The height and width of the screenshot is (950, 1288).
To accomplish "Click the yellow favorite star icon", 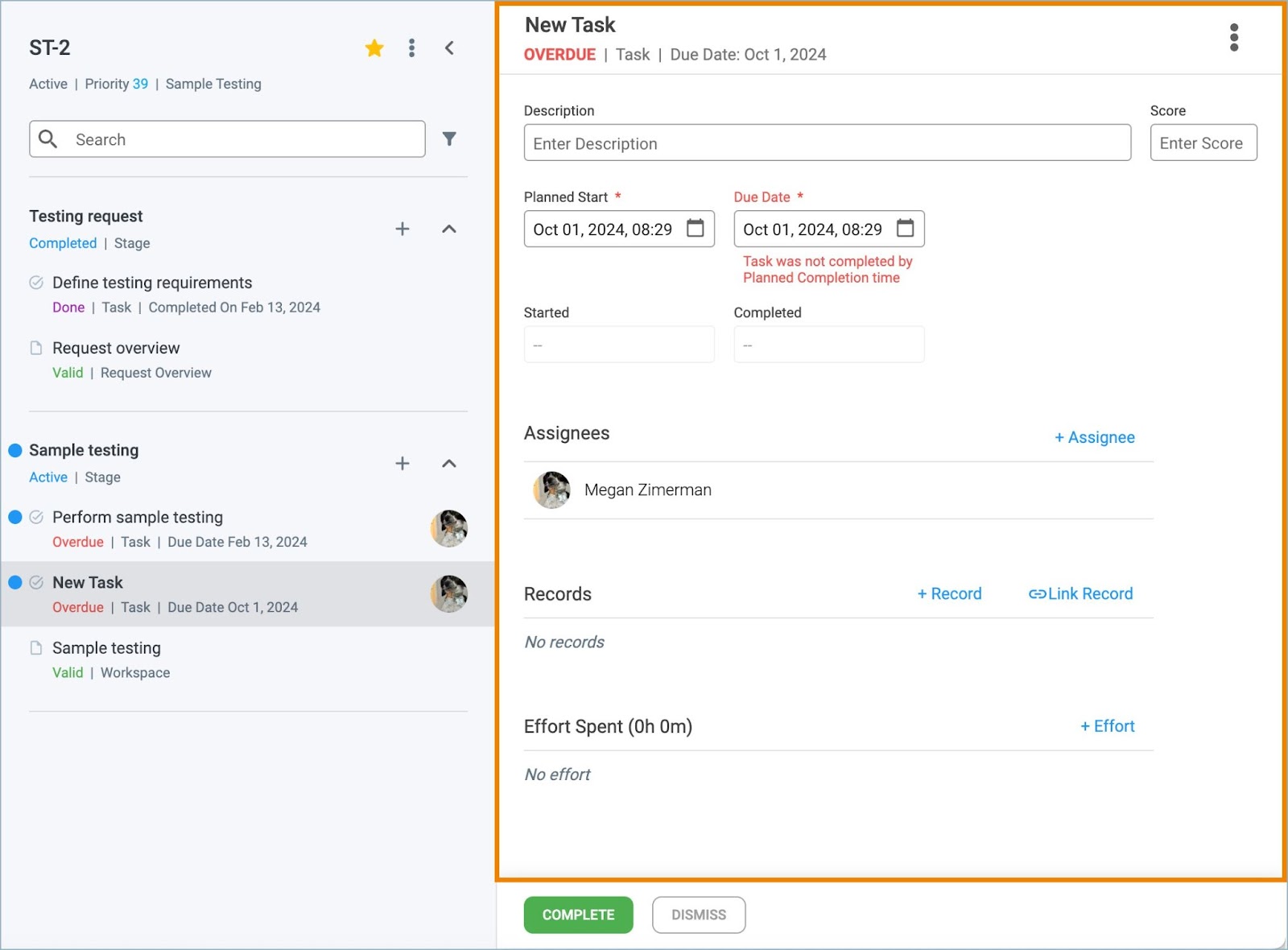I will pos(374,48).
